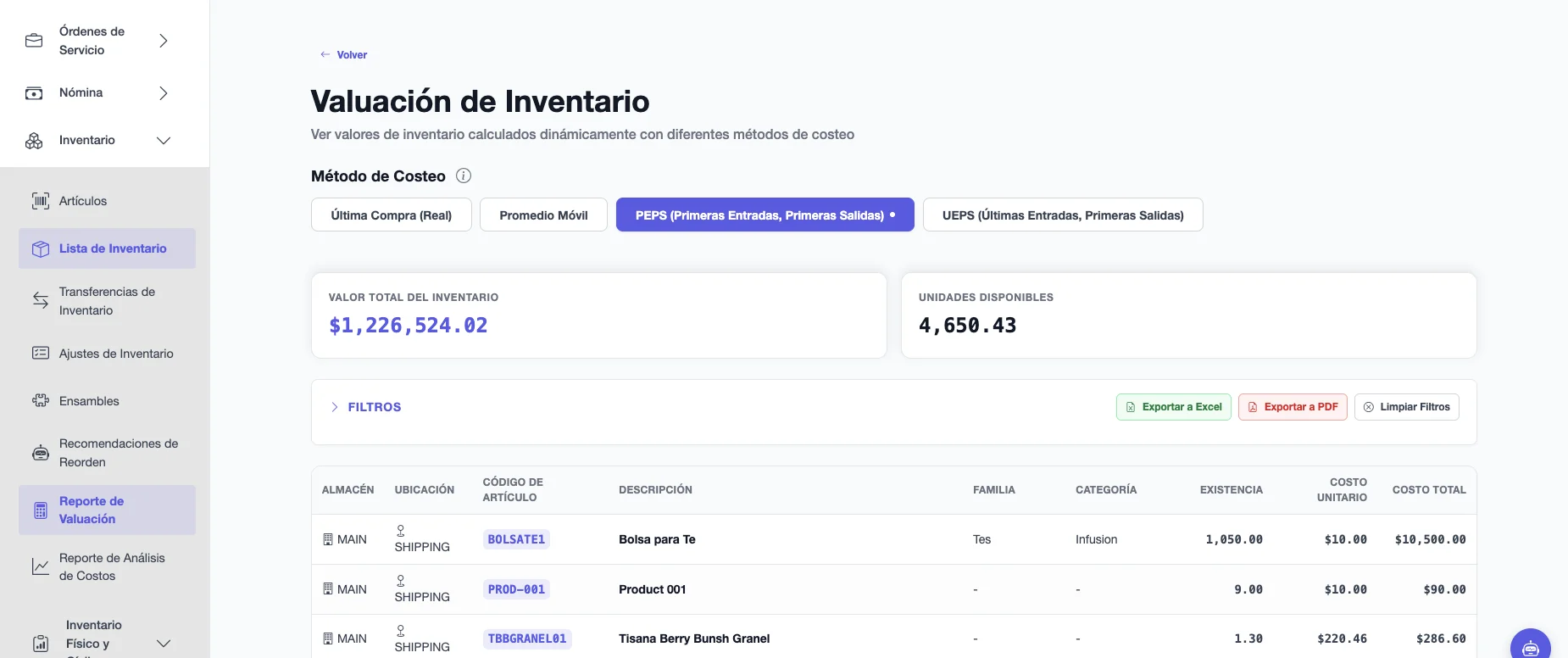Click the EXISTENCIA column header
The height and width of the screenshot is (658, 1568).
(1231, 490)
